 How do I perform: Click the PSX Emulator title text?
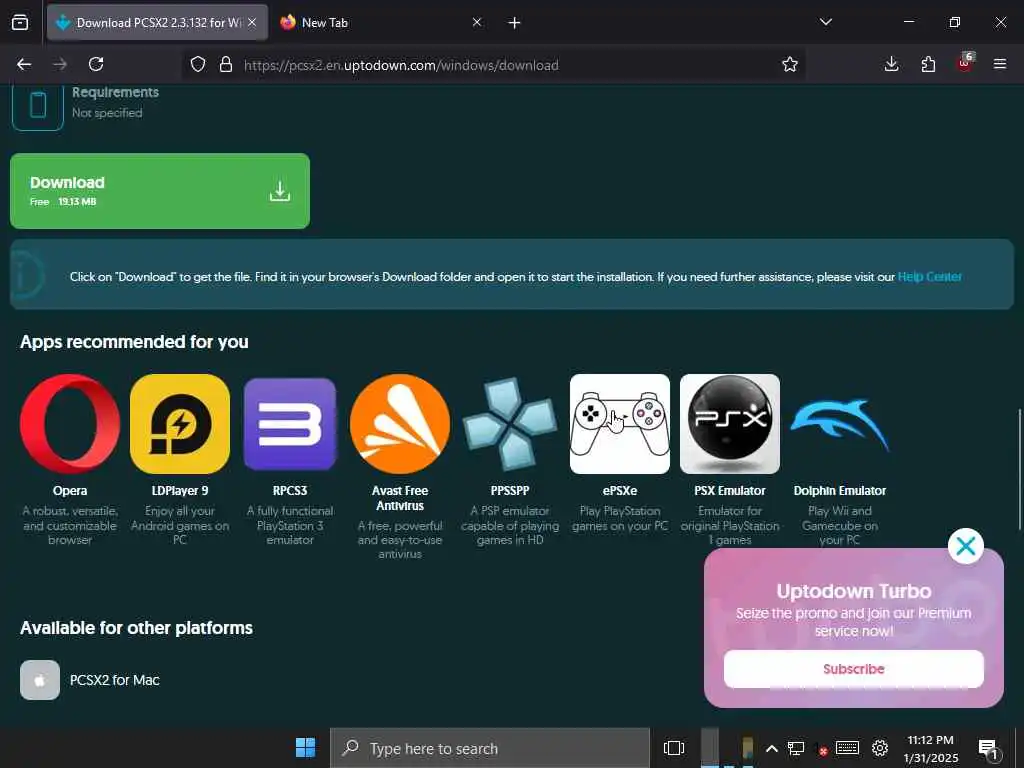click(x=729, y=490)
